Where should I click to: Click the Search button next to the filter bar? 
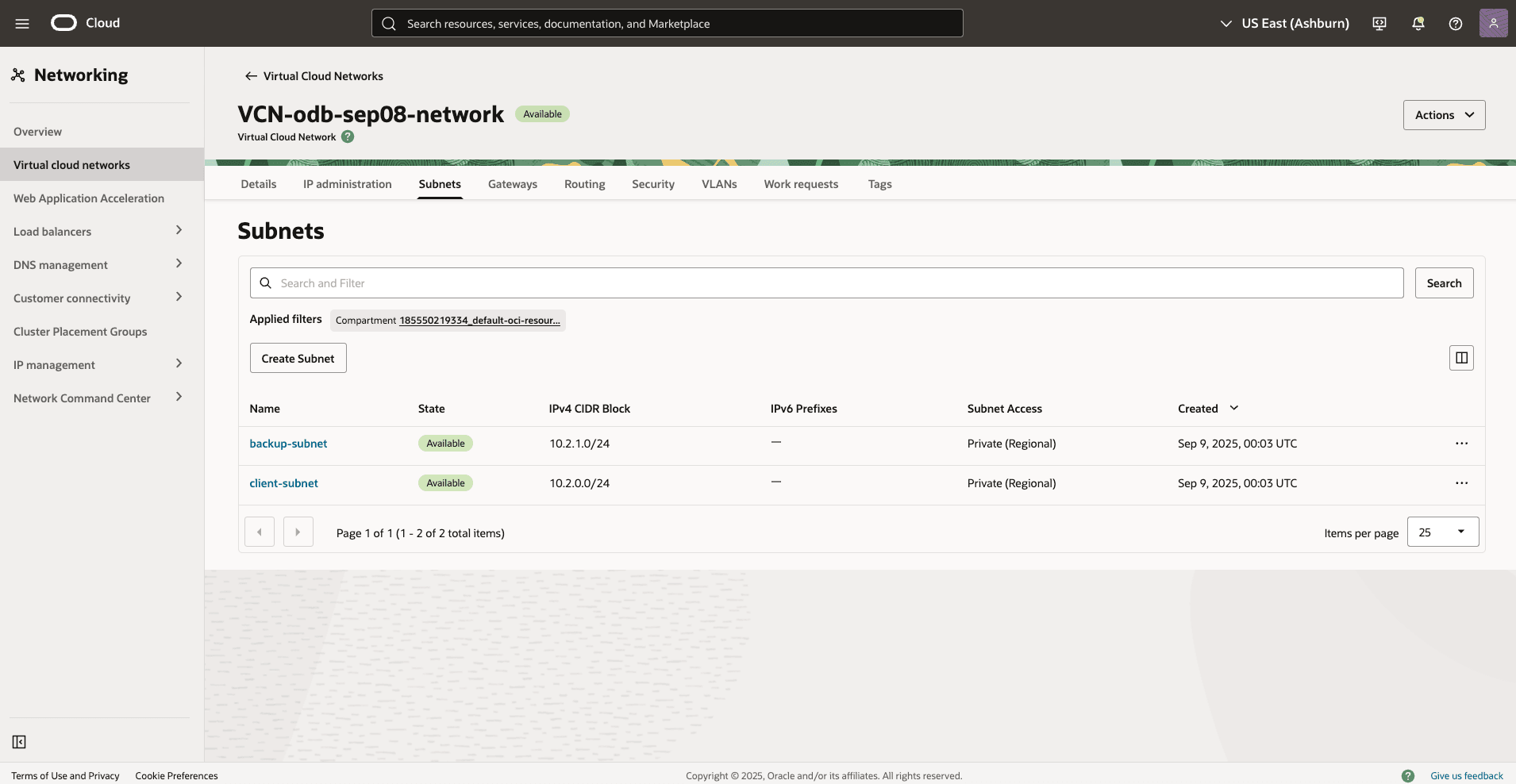tap(1444, 282)
